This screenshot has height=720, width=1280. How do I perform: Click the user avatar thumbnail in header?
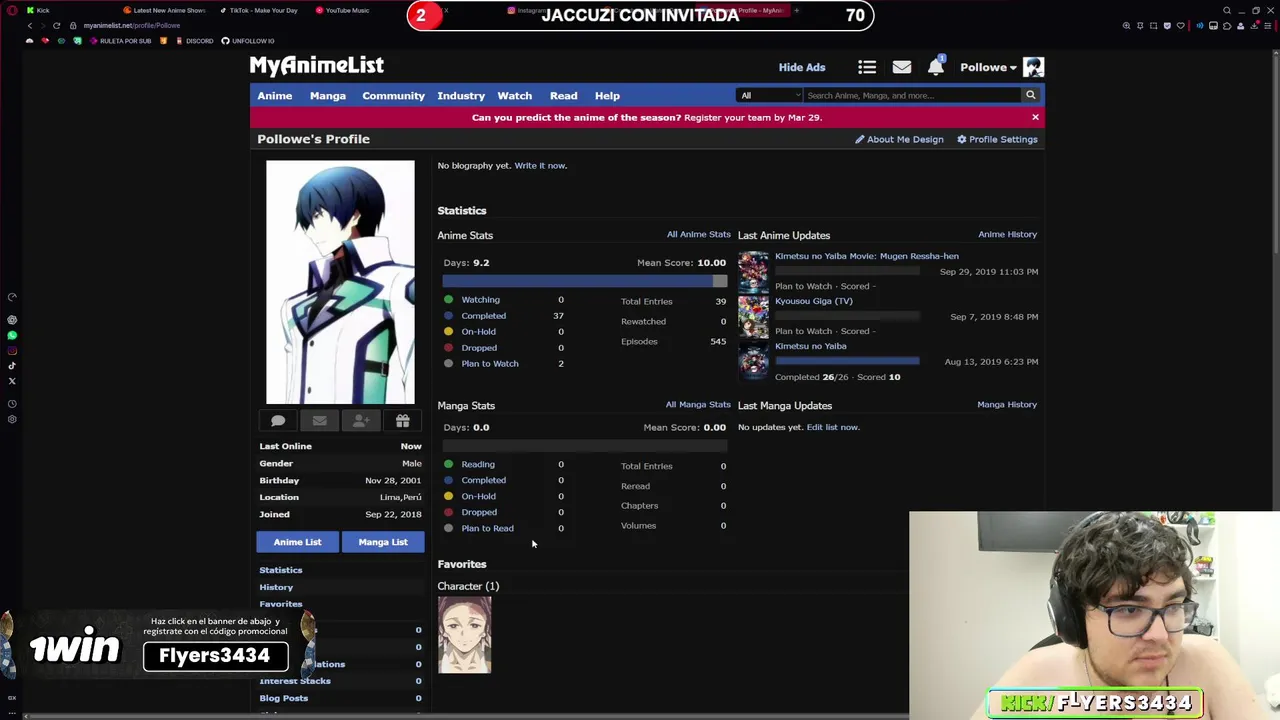point(1033,67)
